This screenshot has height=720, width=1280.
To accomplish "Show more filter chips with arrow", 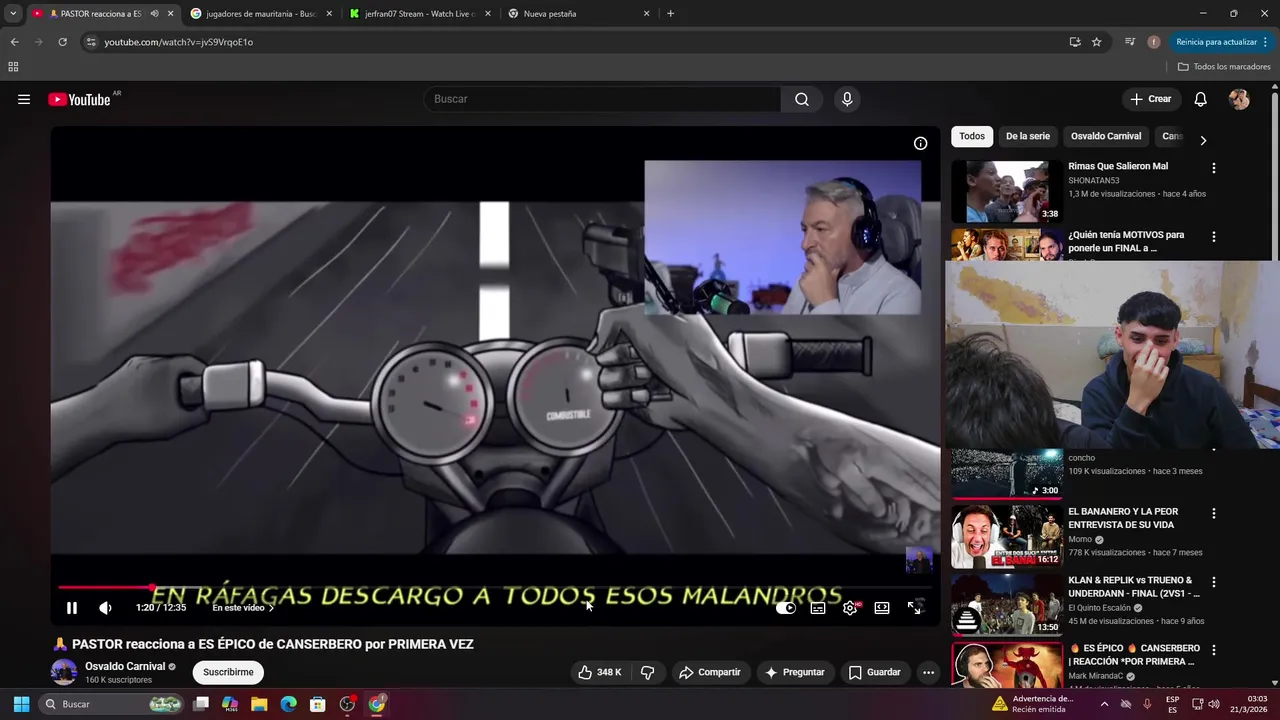I will [x=1203, y=140].
